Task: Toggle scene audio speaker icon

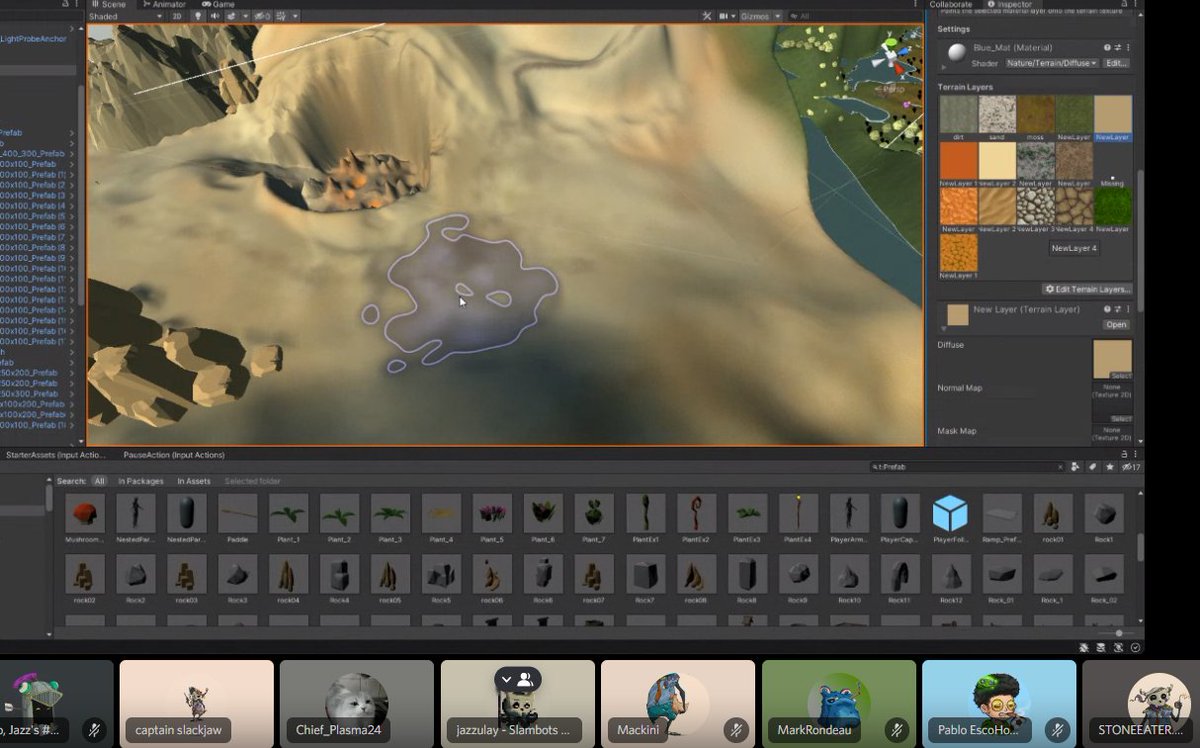Action: coord(216,16)
